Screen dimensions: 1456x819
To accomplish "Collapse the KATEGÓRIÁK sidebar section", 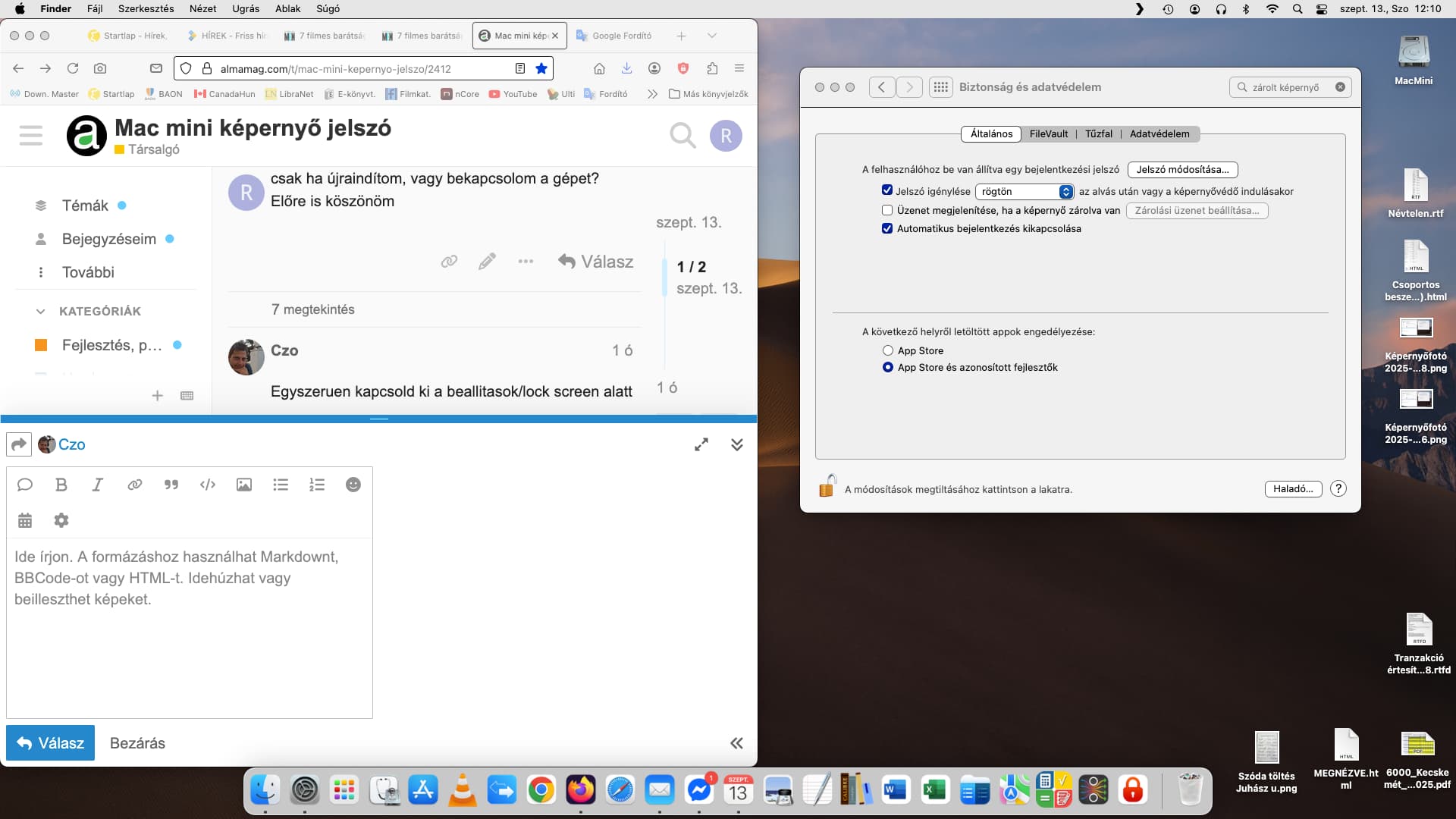I will 41,311.
